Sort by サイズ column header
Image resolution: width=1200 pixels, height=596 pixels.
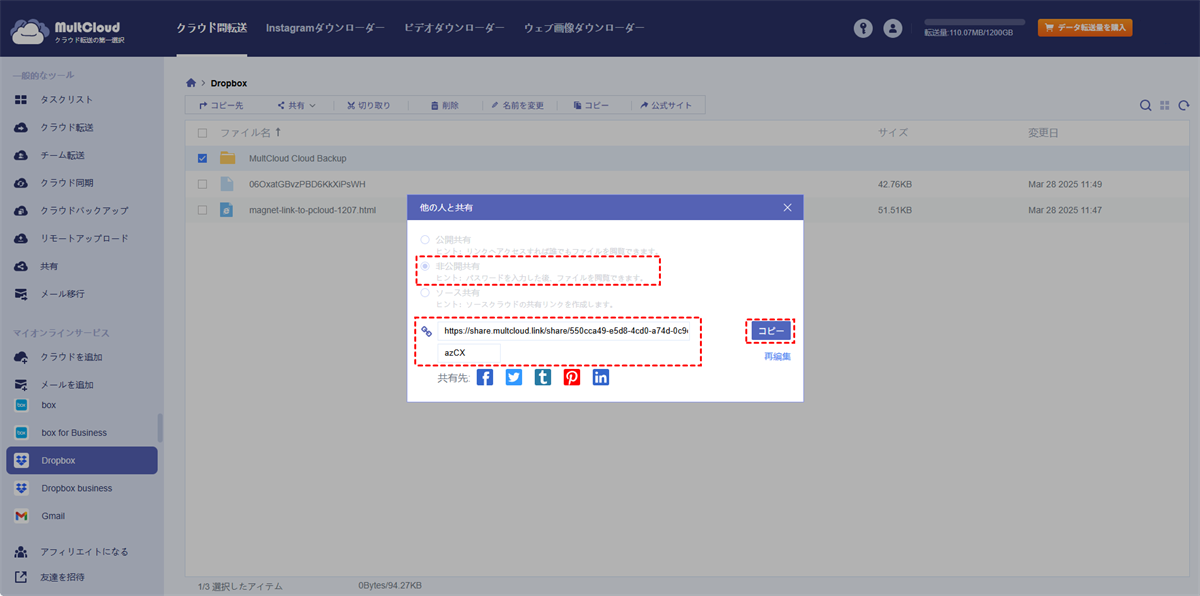point(892,132)
